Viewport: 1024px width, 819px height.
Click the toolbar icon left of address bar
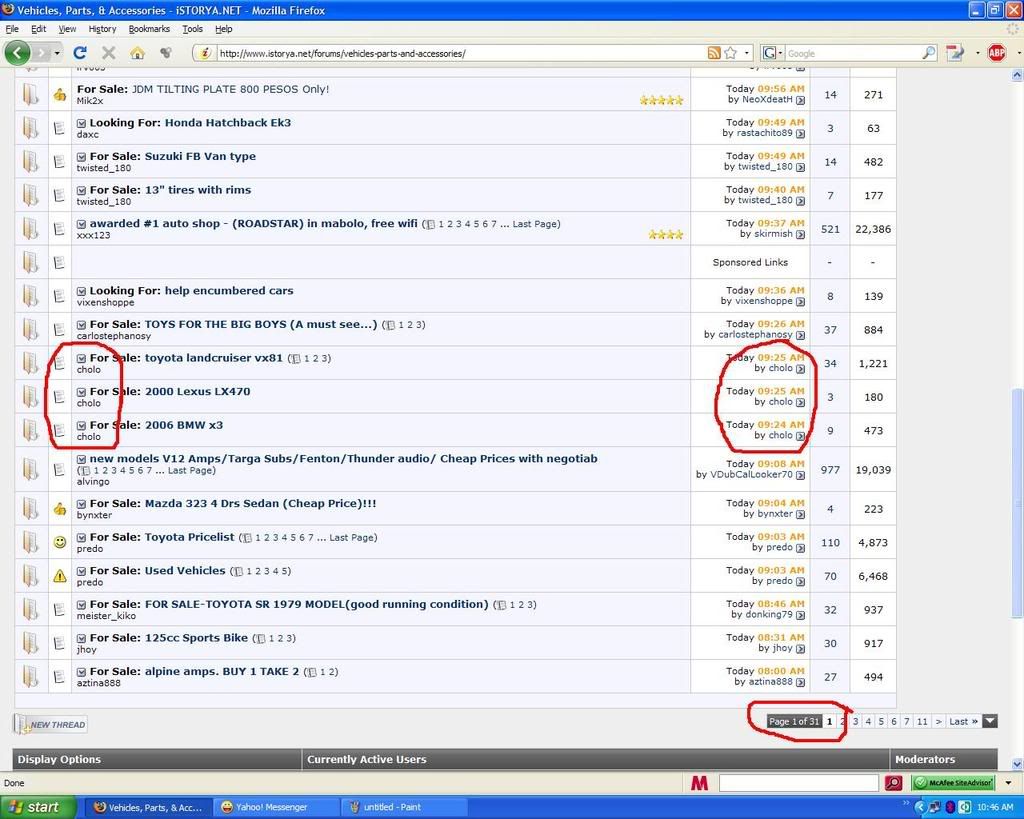pyautogui.click(x=166, y=53)
